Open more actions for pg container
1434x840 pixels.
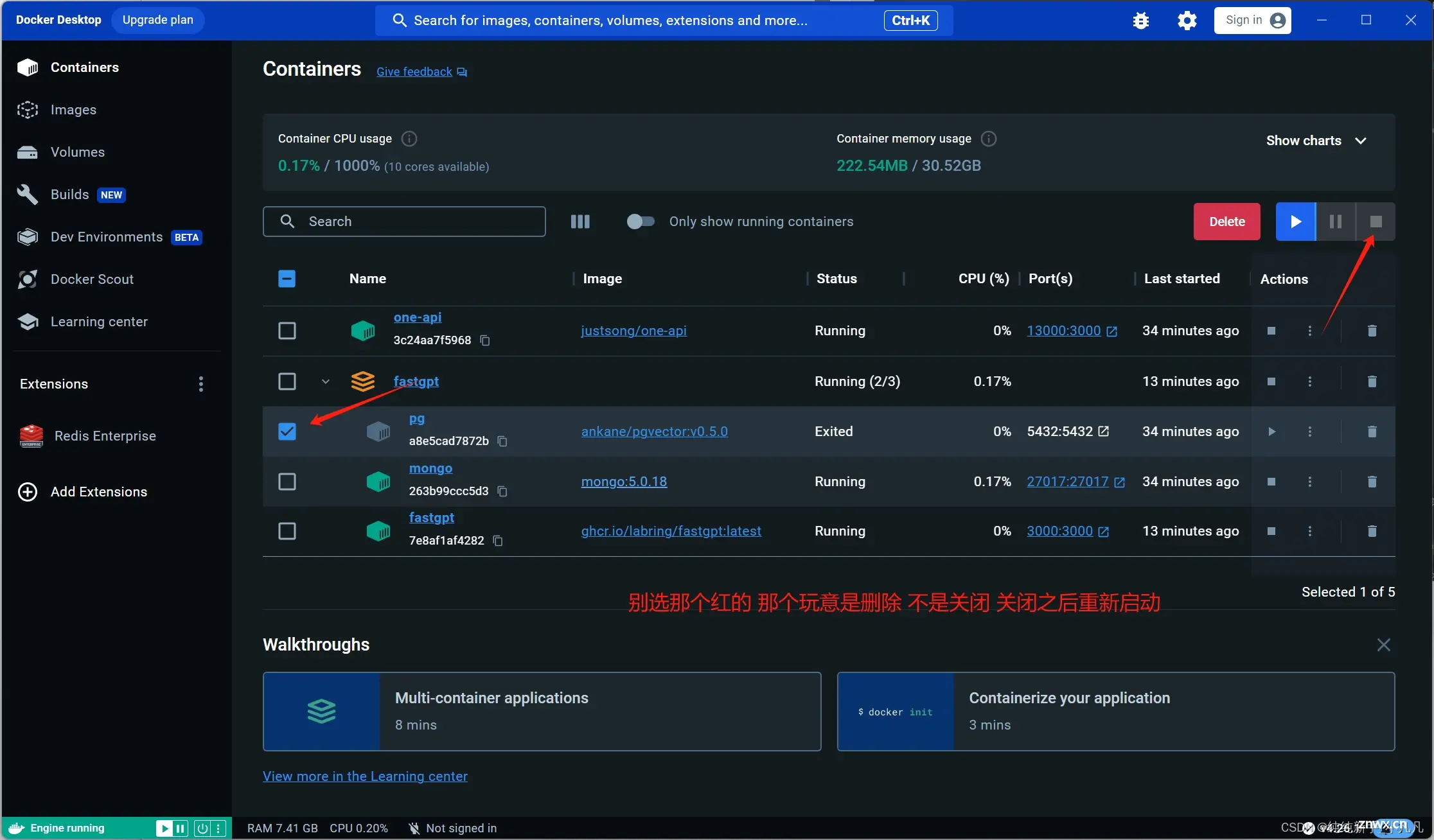tap(1310, 432)
